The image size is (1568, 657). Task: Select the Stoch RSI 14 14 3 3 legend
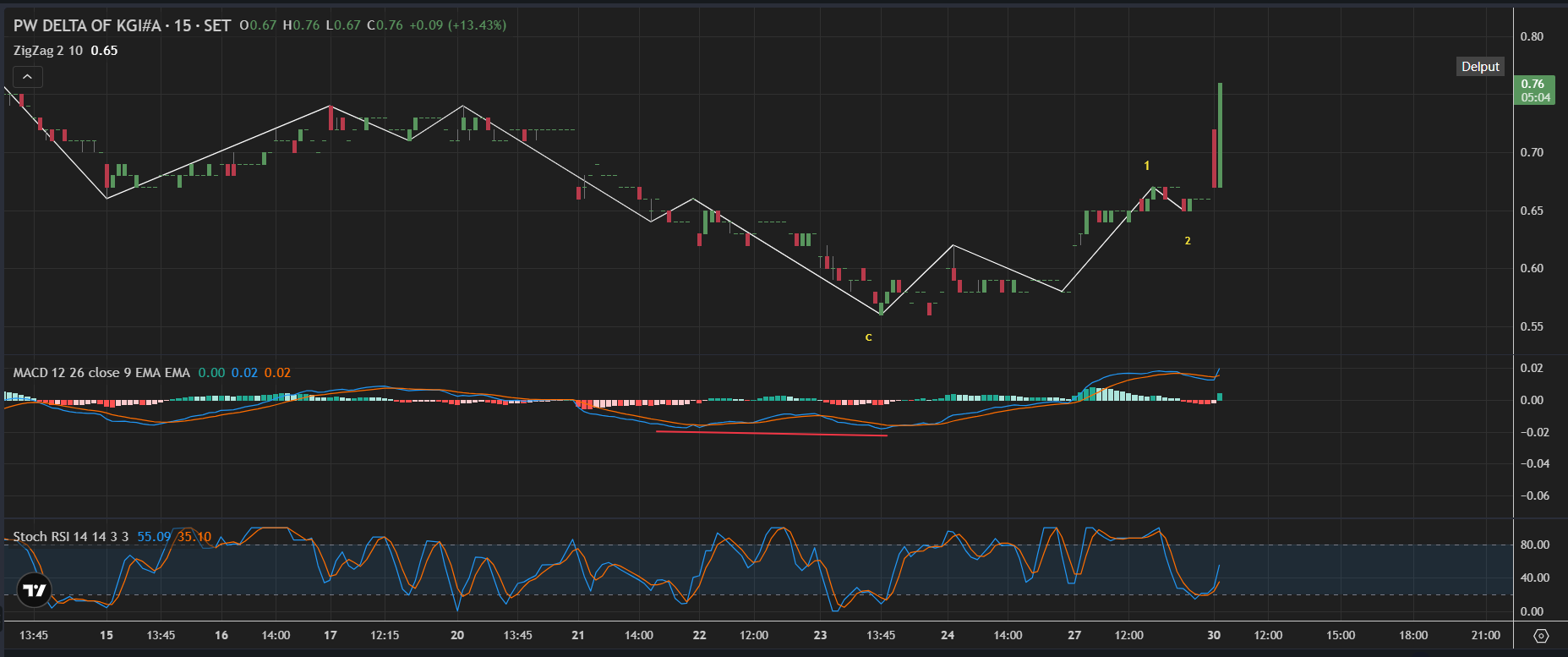tap(71, 537)
